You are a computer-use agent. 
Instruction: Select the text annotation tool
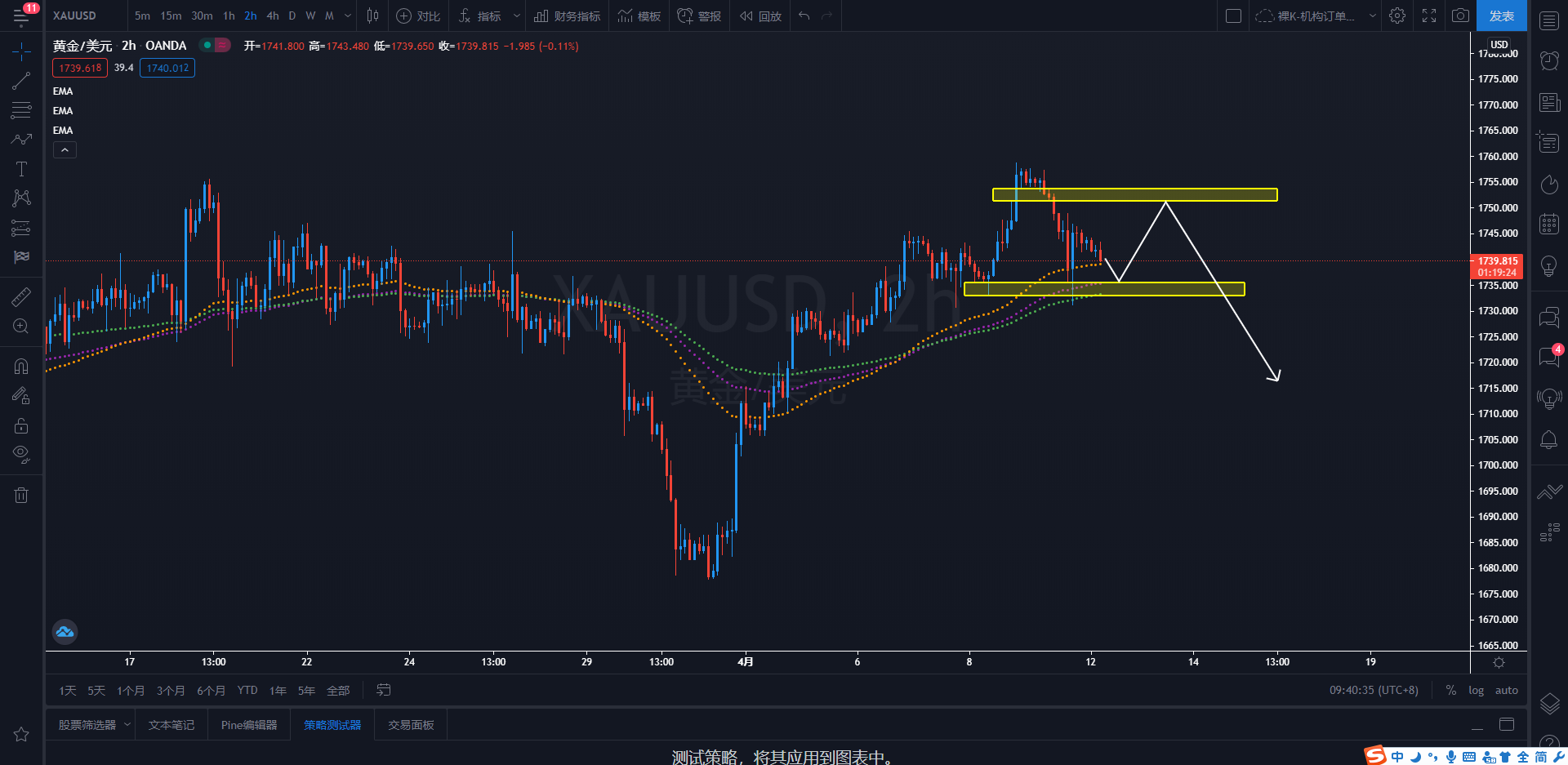[21, 169]
